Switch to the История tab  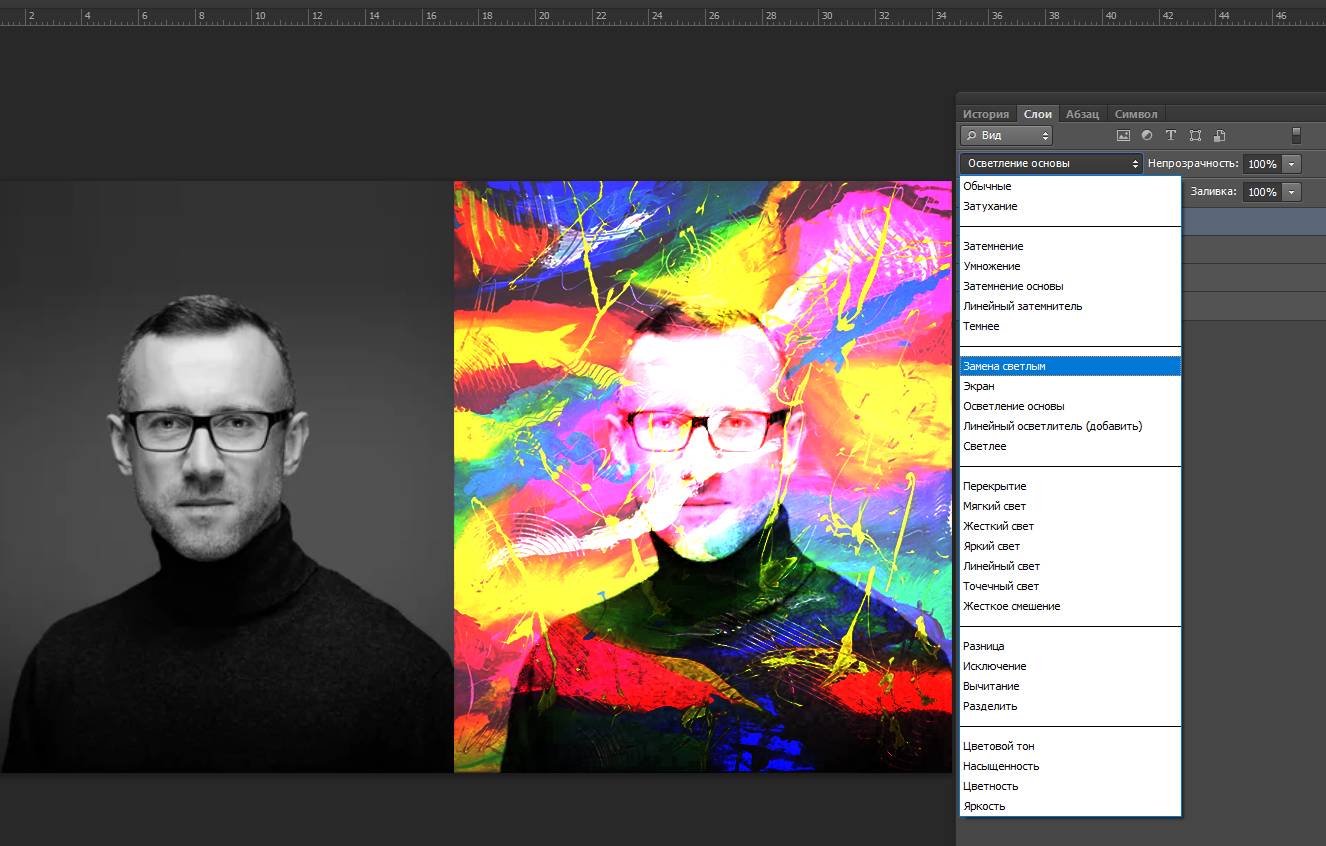(x=985, y=114)
